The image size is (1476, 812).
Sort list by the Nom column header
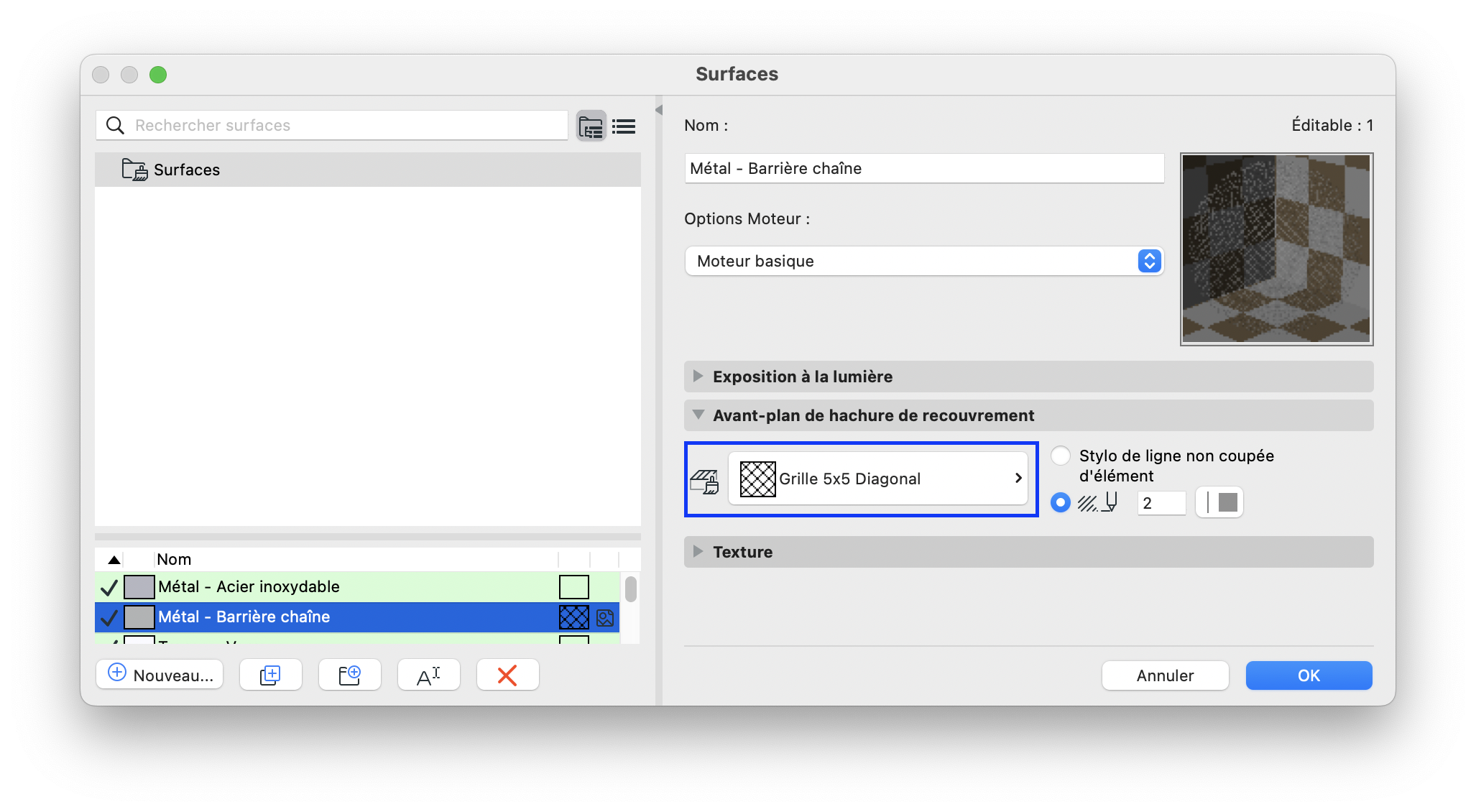356,559
